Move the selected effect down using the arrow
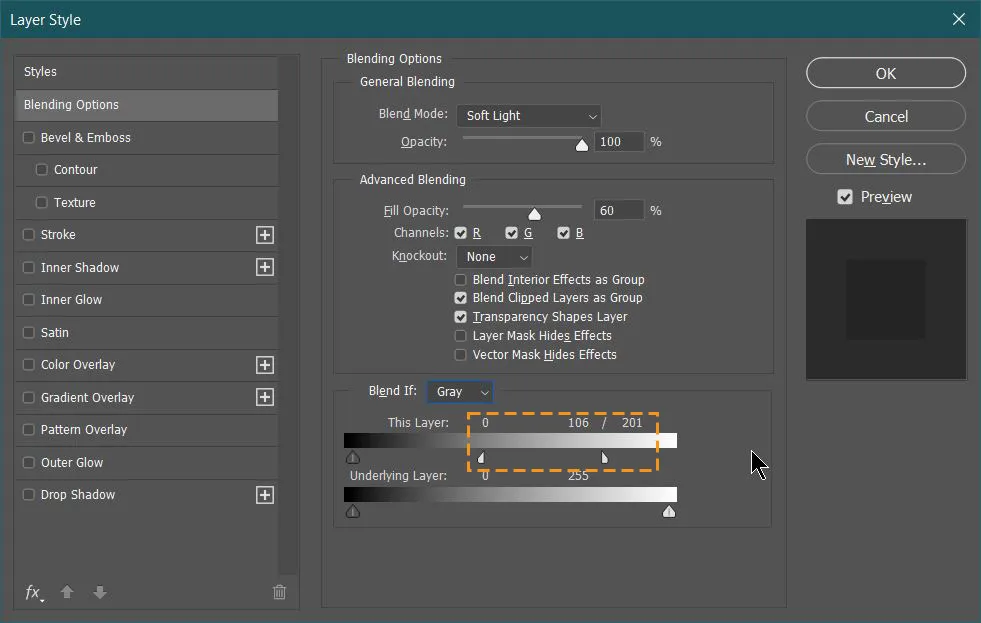The height and width of the screenshot is (623, 981). 99,592
